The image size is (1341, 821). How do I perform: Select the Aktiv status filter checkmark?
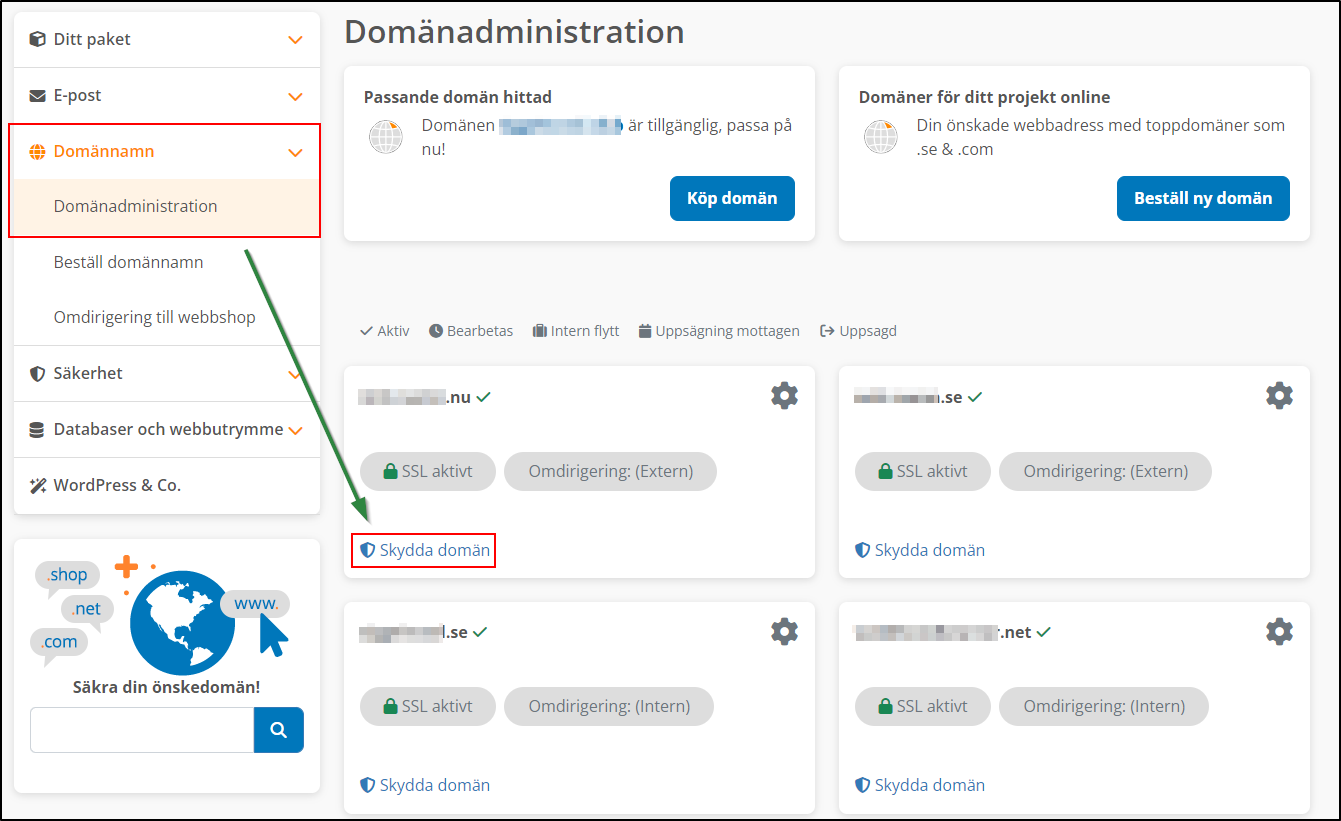click(x=366, y=330)
